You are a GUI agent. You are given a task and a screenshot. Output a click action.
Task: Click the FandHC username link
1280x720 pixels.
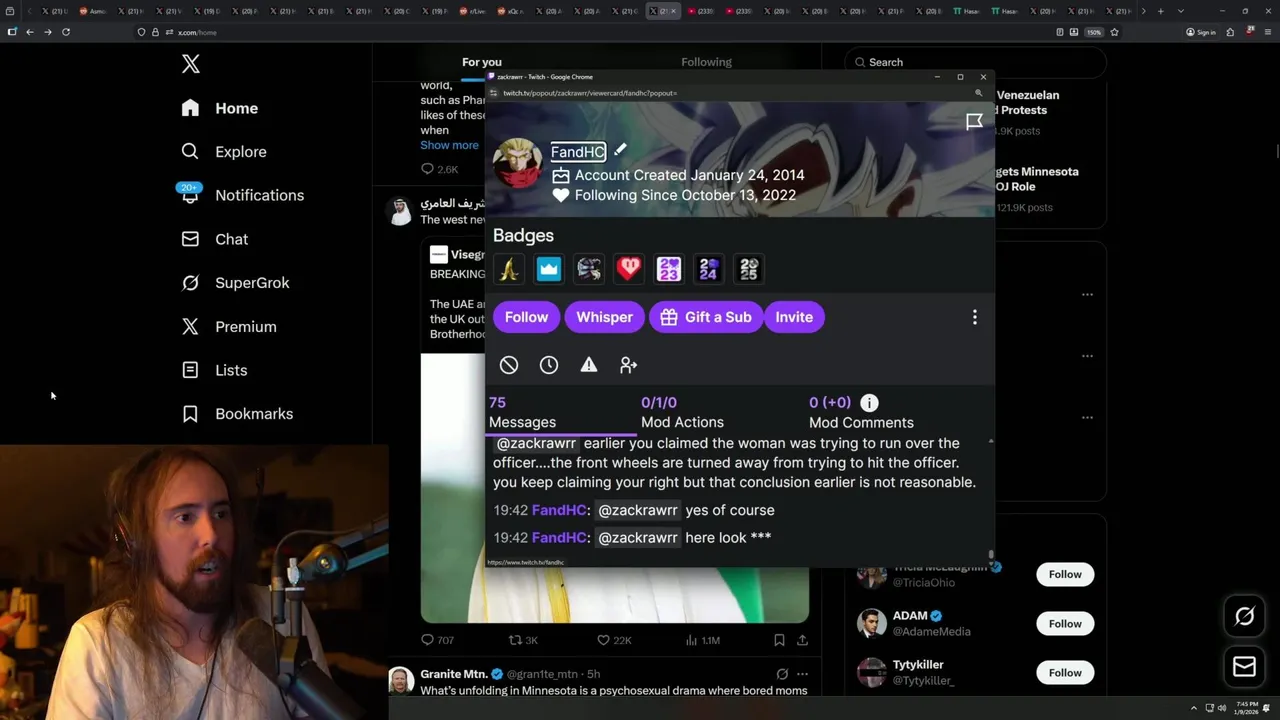coord(578,152)
